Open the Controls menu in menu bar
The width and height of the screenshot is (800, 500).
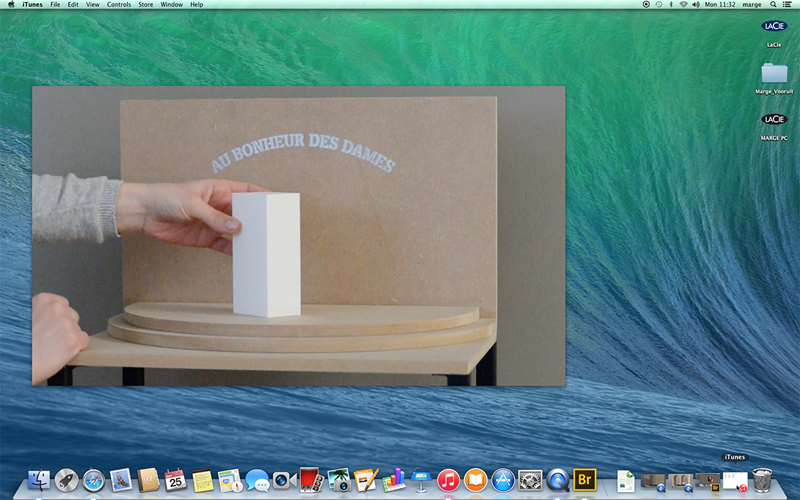(118, 5)
